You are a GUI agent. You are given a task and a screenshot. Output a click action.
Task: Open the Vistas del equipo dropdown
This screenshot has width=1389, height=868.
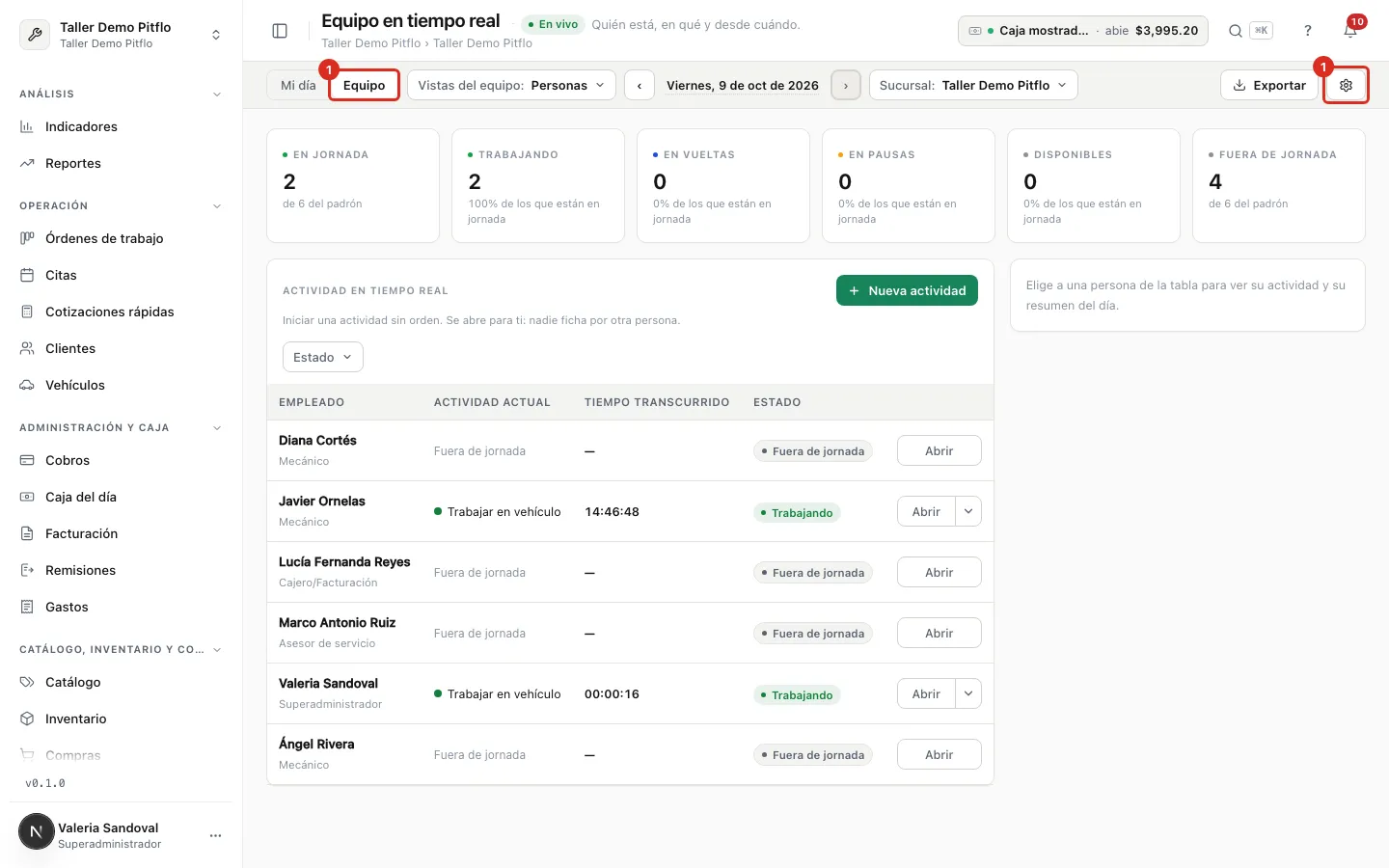[x=512, y=85]
